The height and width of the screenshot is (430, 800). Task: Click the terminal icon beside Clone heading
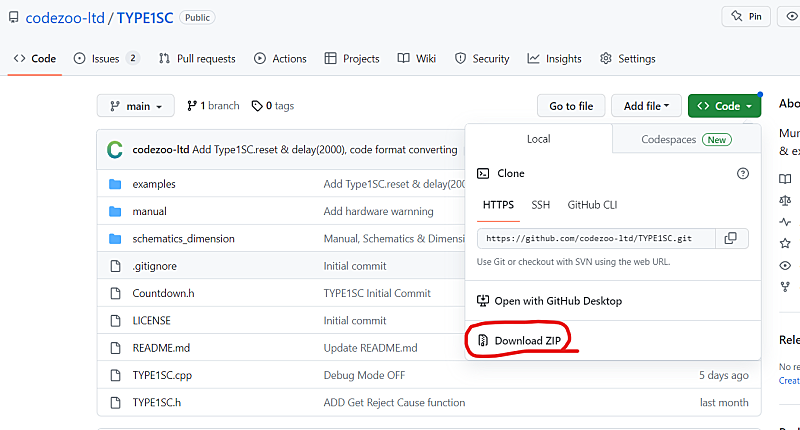(x=483, y=173)
